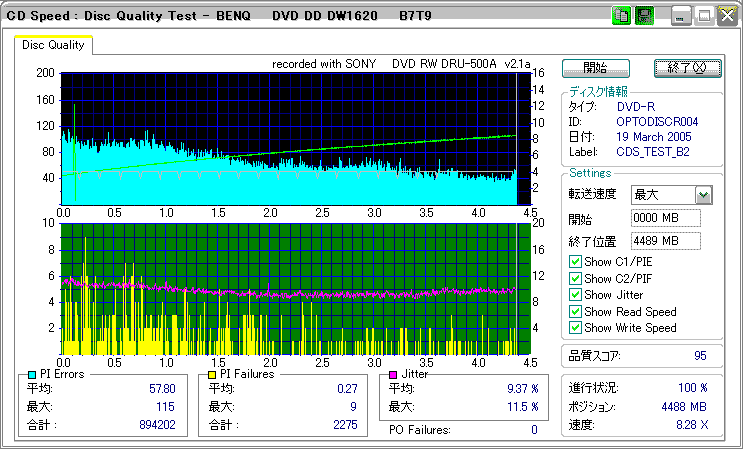Image resolution: width=743 pixels, height=449 pixels.
Task: Turn off Show Write Speed
Action: tap(575, 327)
